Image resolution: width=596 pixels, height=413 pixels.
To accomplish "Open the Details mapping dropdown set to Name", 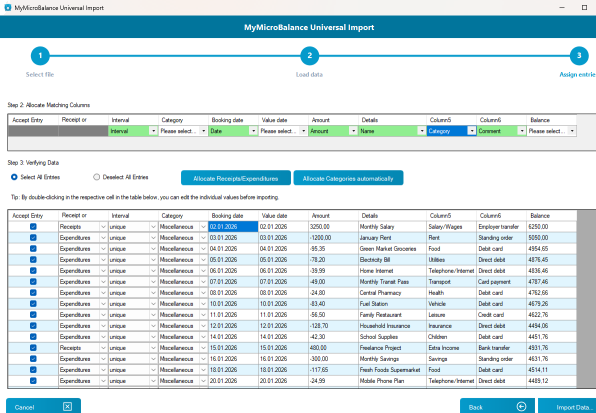I will pos(422,131).
